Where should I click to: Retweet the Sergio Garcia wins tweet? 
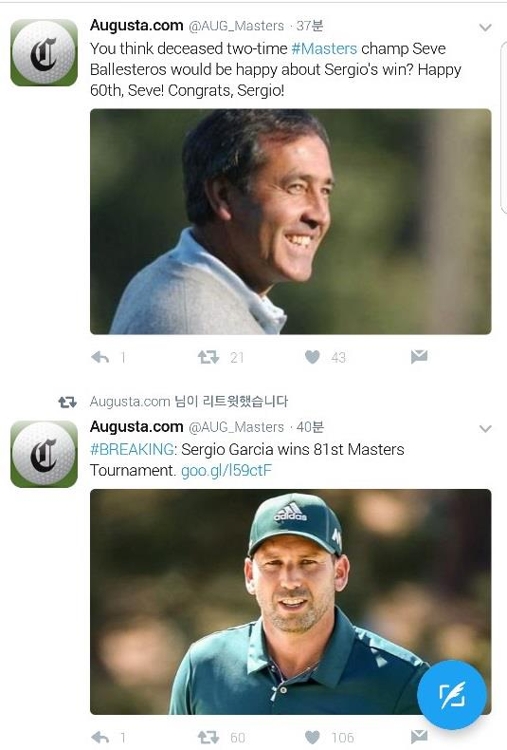(208, 737)
